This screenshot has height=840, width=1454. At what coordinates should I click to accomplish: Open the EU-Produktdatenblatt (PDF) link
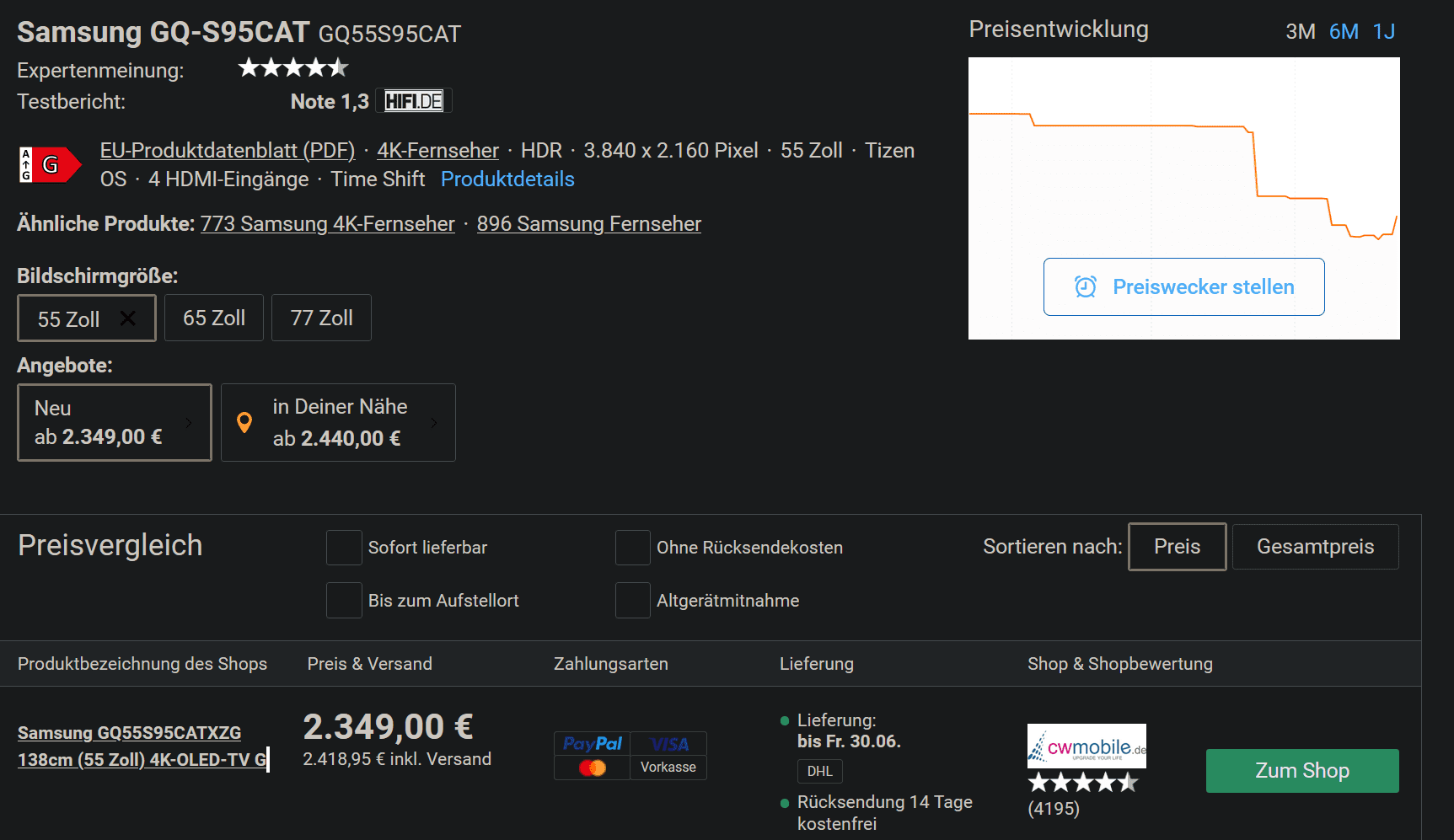coord(228,151)
